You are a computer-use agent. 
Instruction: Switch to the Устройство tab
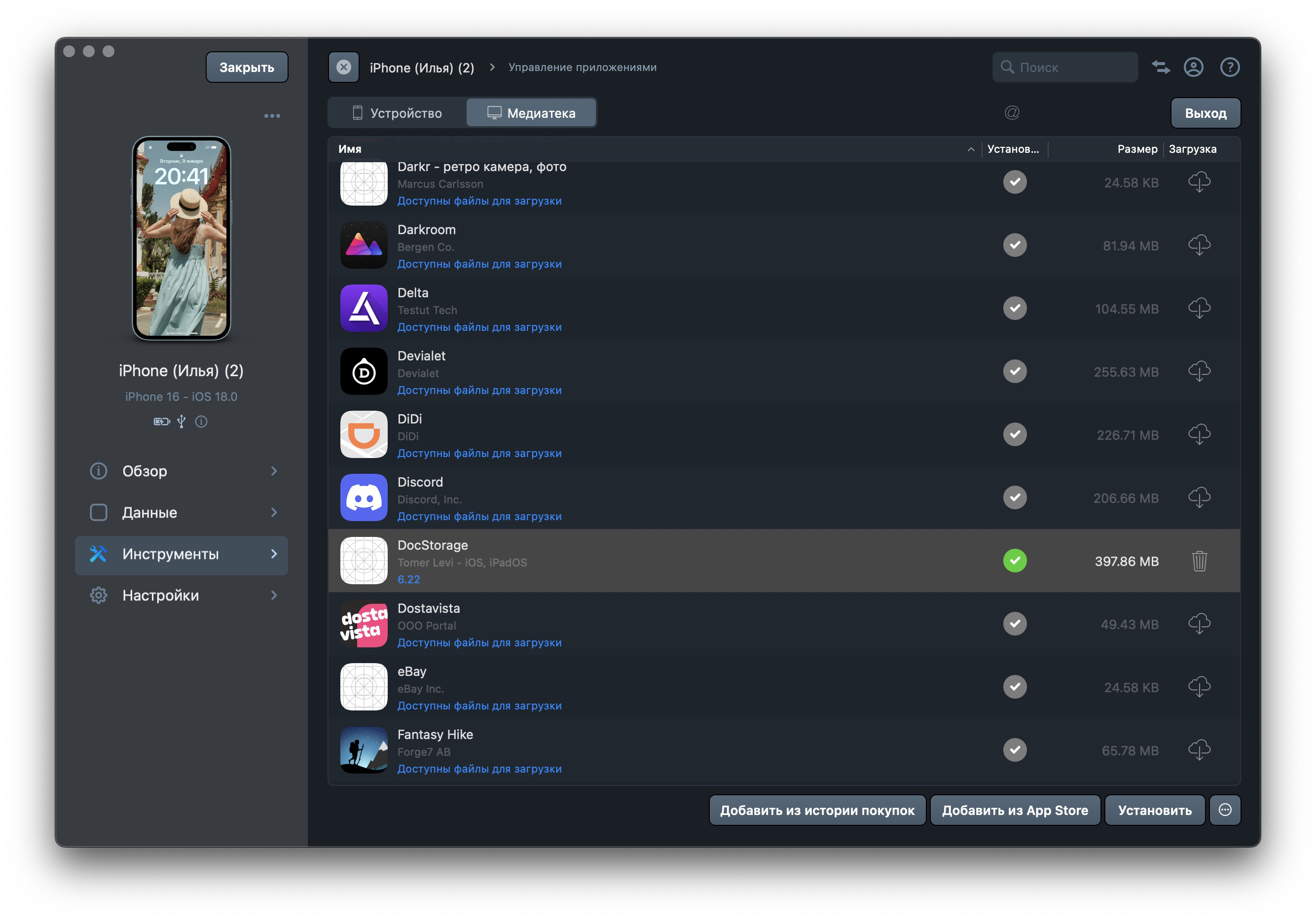[x=397, y=113]
